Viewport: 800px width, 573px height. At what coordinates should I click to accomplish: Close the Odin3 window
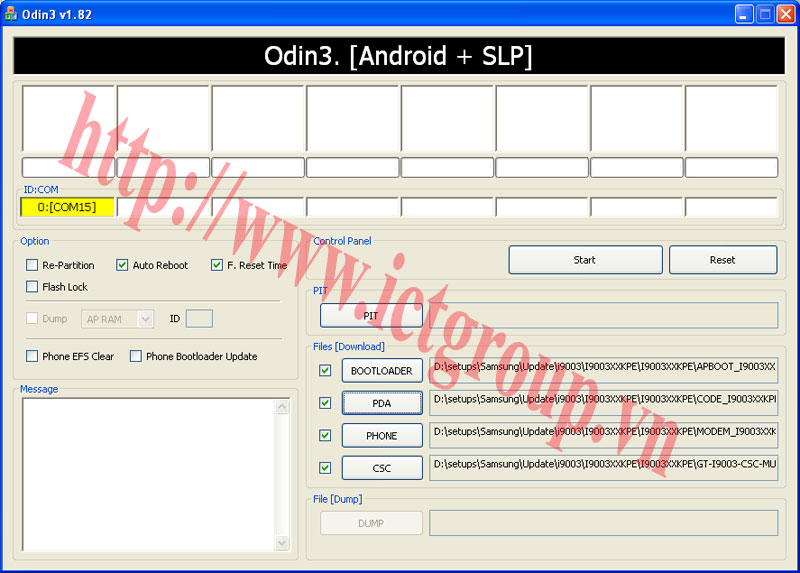[x=786, y=14]
